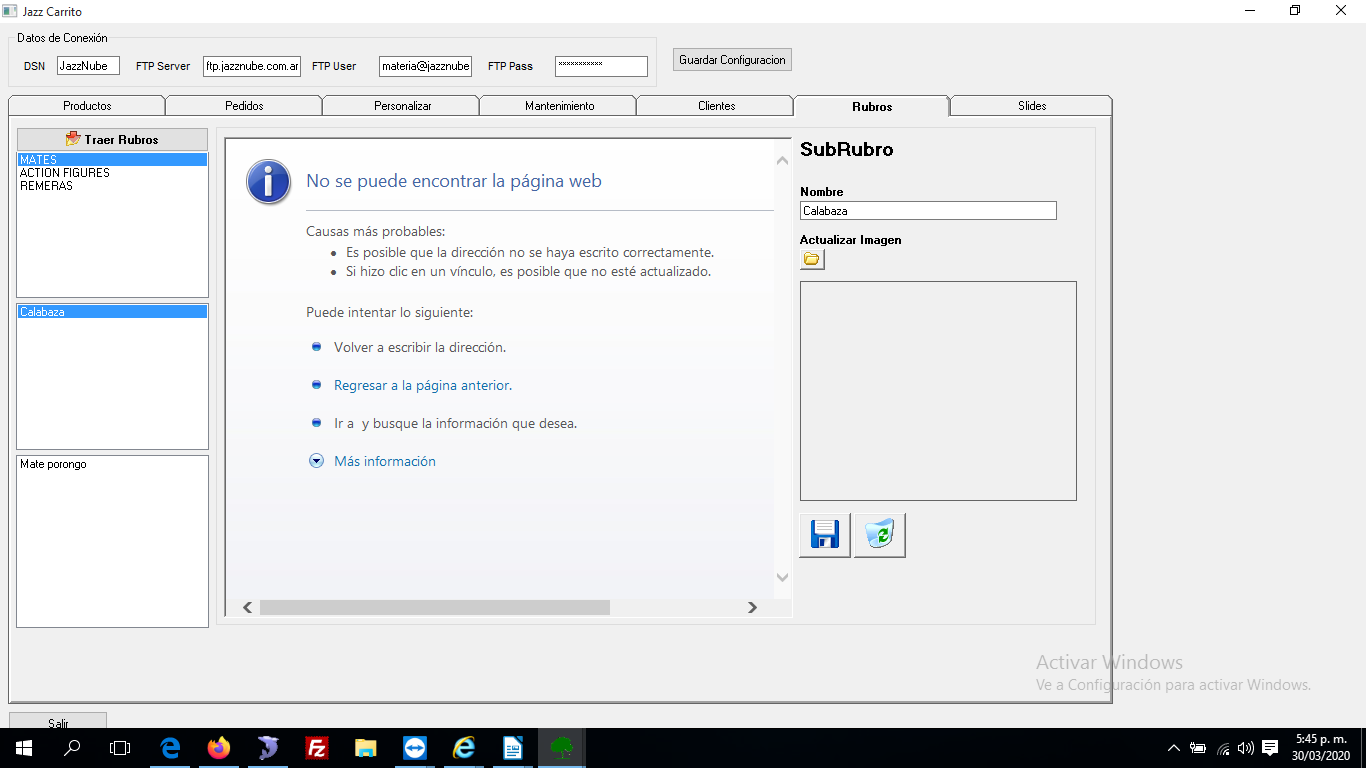The image size is (1366, 768).
Task: Go to the Mantenimiento tab
Action: tap(559, 106)
